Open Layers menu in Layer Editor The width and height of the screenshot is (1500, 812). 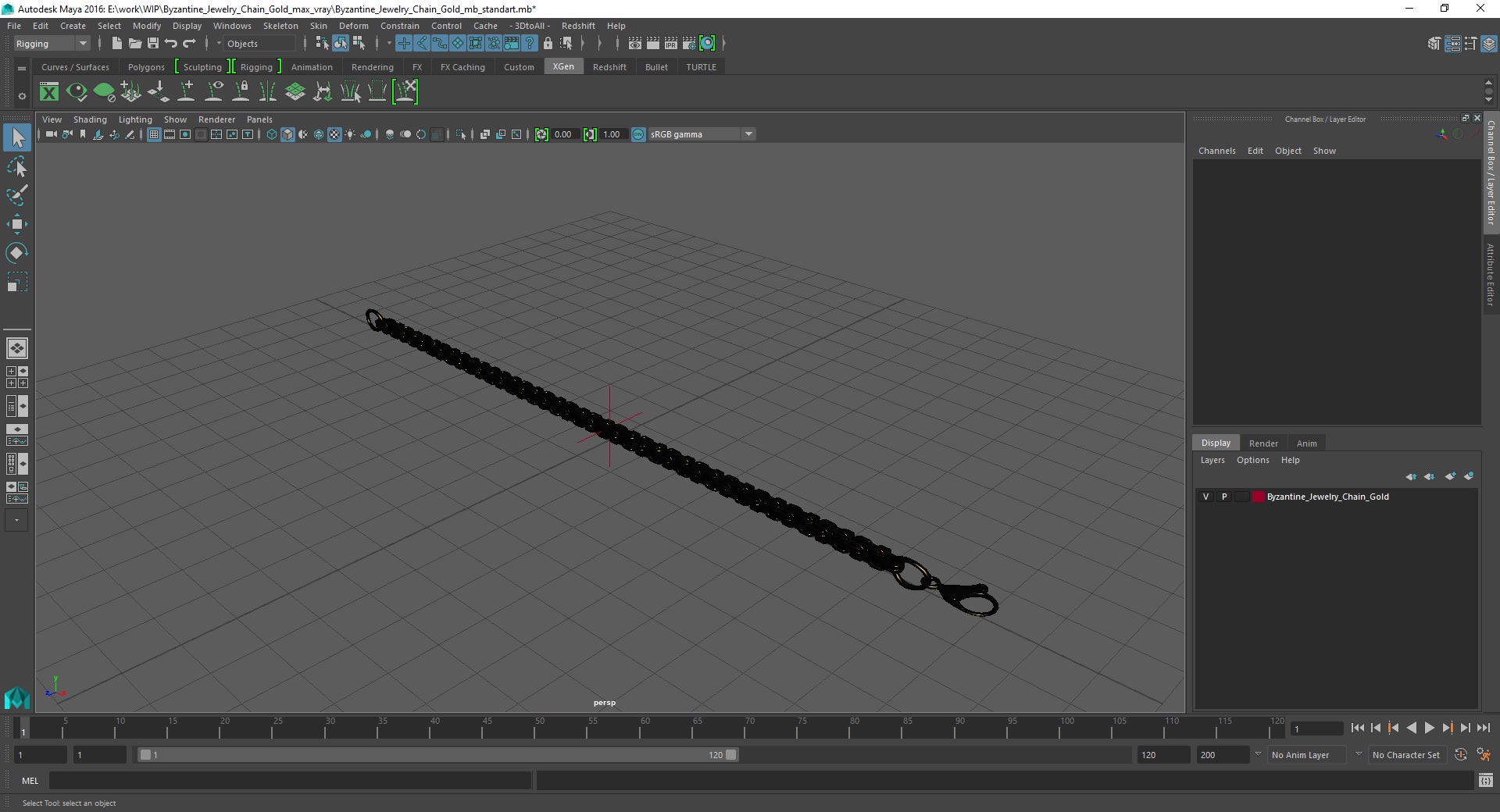(1212, 460)
